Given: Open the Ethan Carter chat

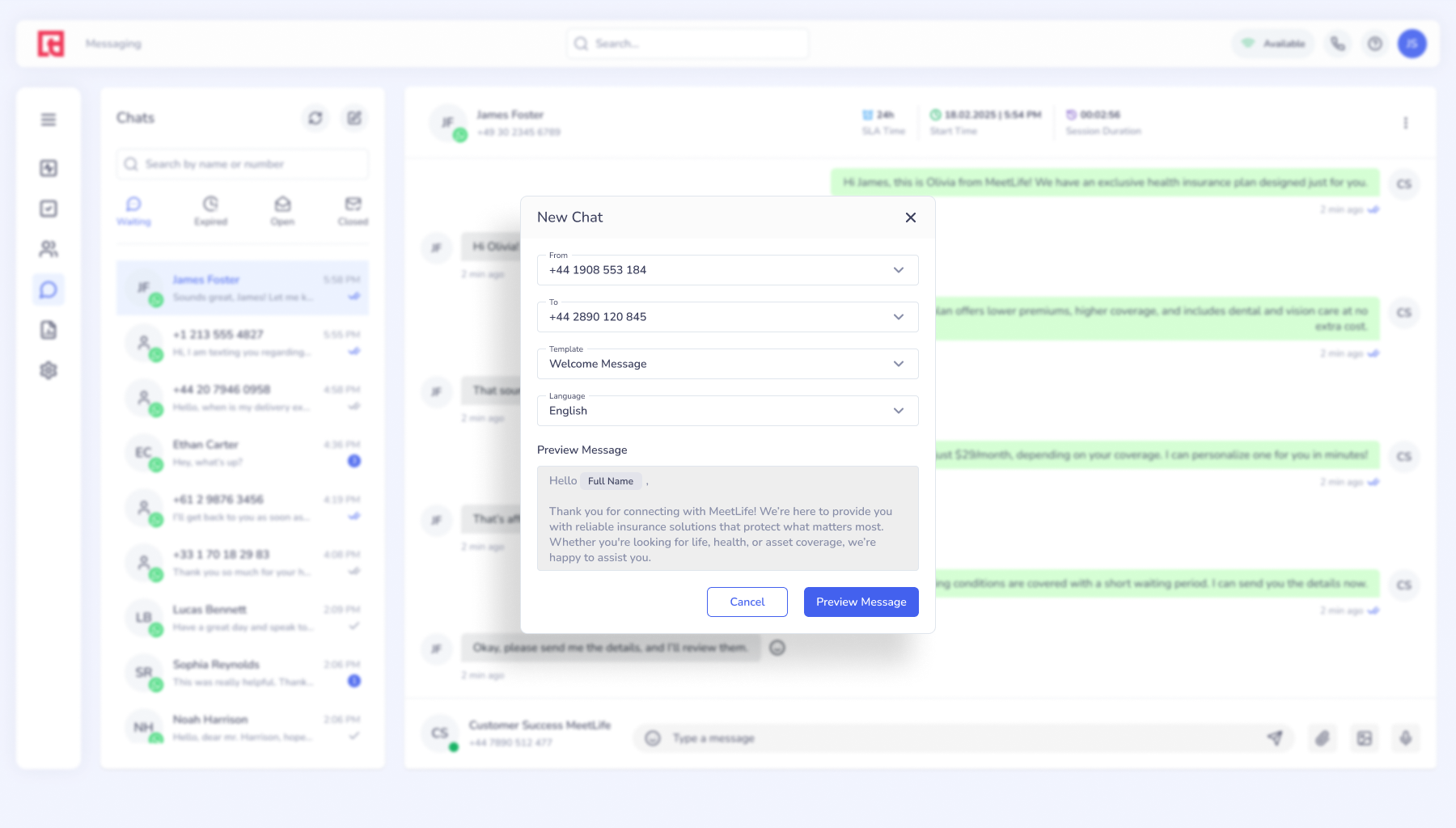Looking at the screenshot, I should (x=243, y=453).
